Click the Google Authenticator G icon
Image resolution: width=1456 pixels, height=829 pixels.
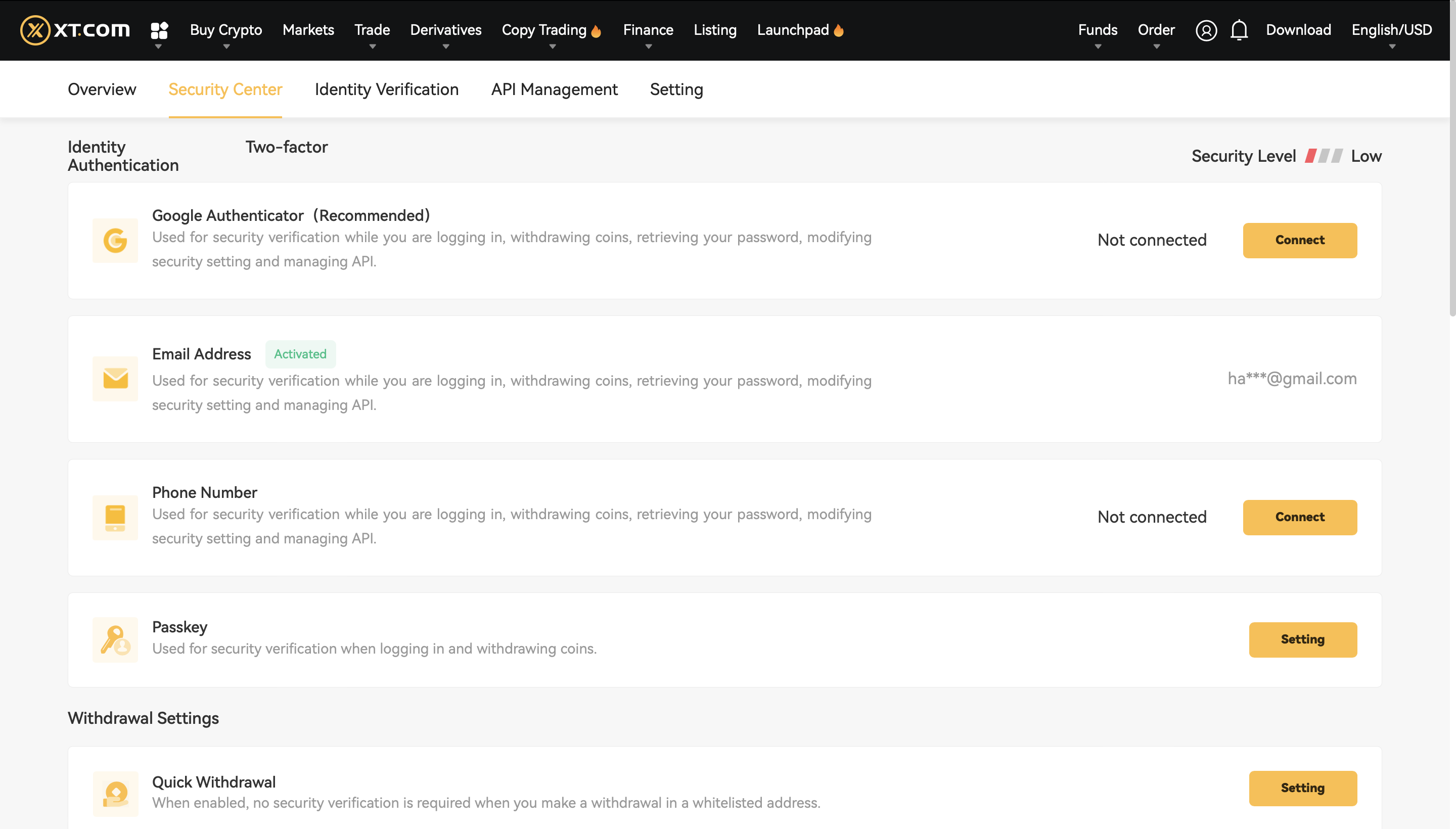(115, 240)
